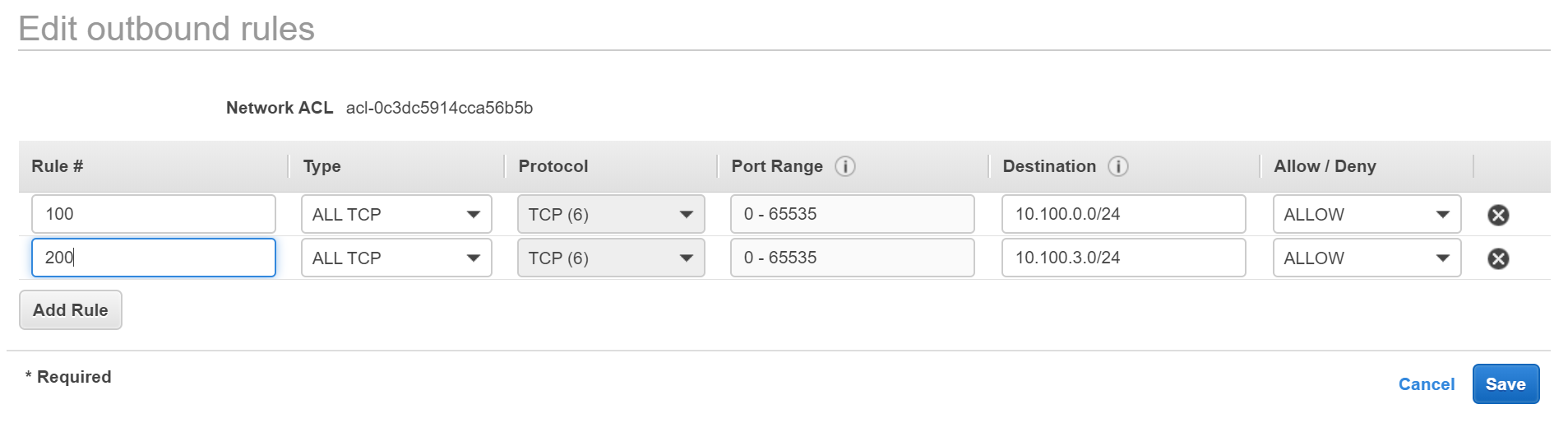Click the Rule # field containing 100
The width and height of the screenshot is (1568, 437).
[x=153, y=214]
